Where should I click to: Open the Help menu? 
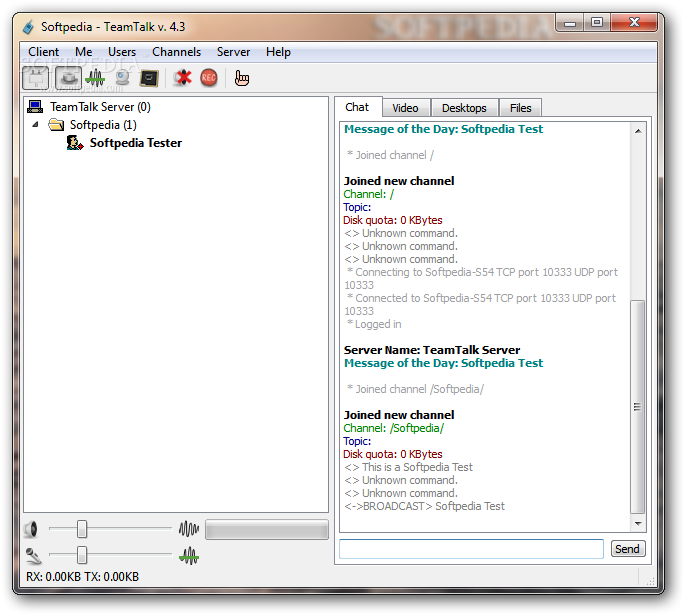coord(278,52)
